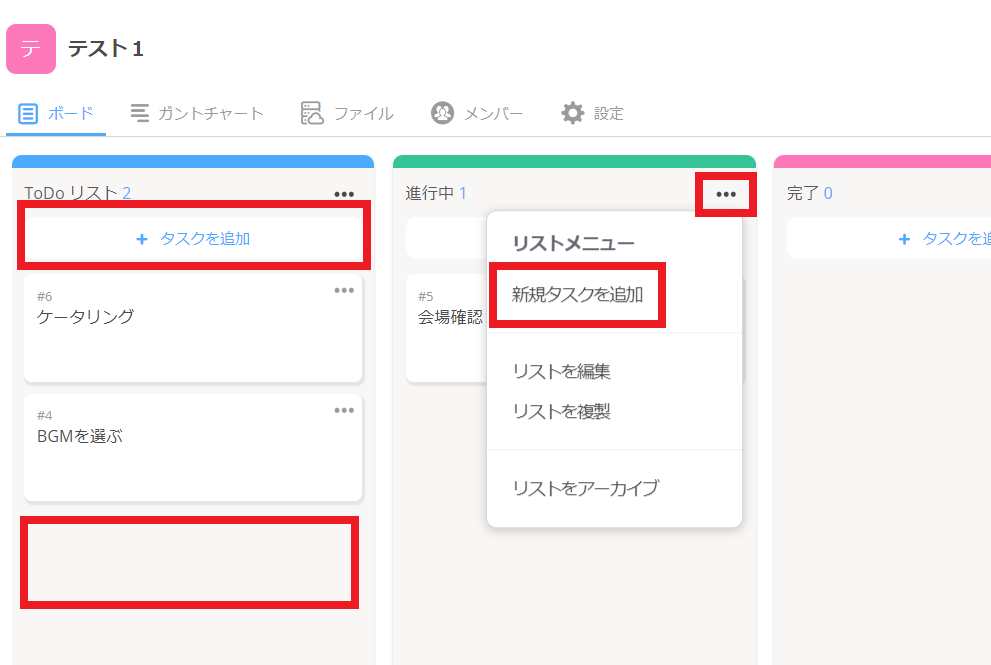Screen dimensions: 991x665
Task: Choose リストをアーカイブ menu entry
Action: (585, 488)
